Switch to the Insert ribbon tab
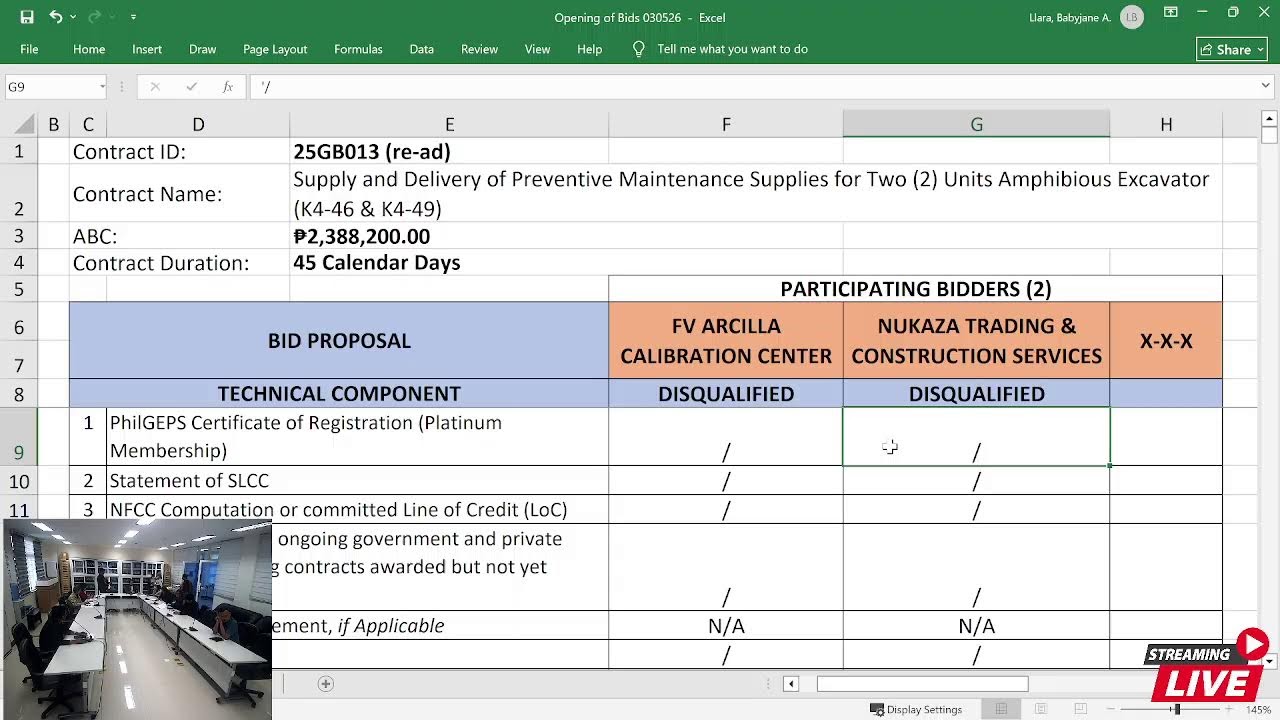The height and width of the screenshot is (720, 1280). (147, 49)
